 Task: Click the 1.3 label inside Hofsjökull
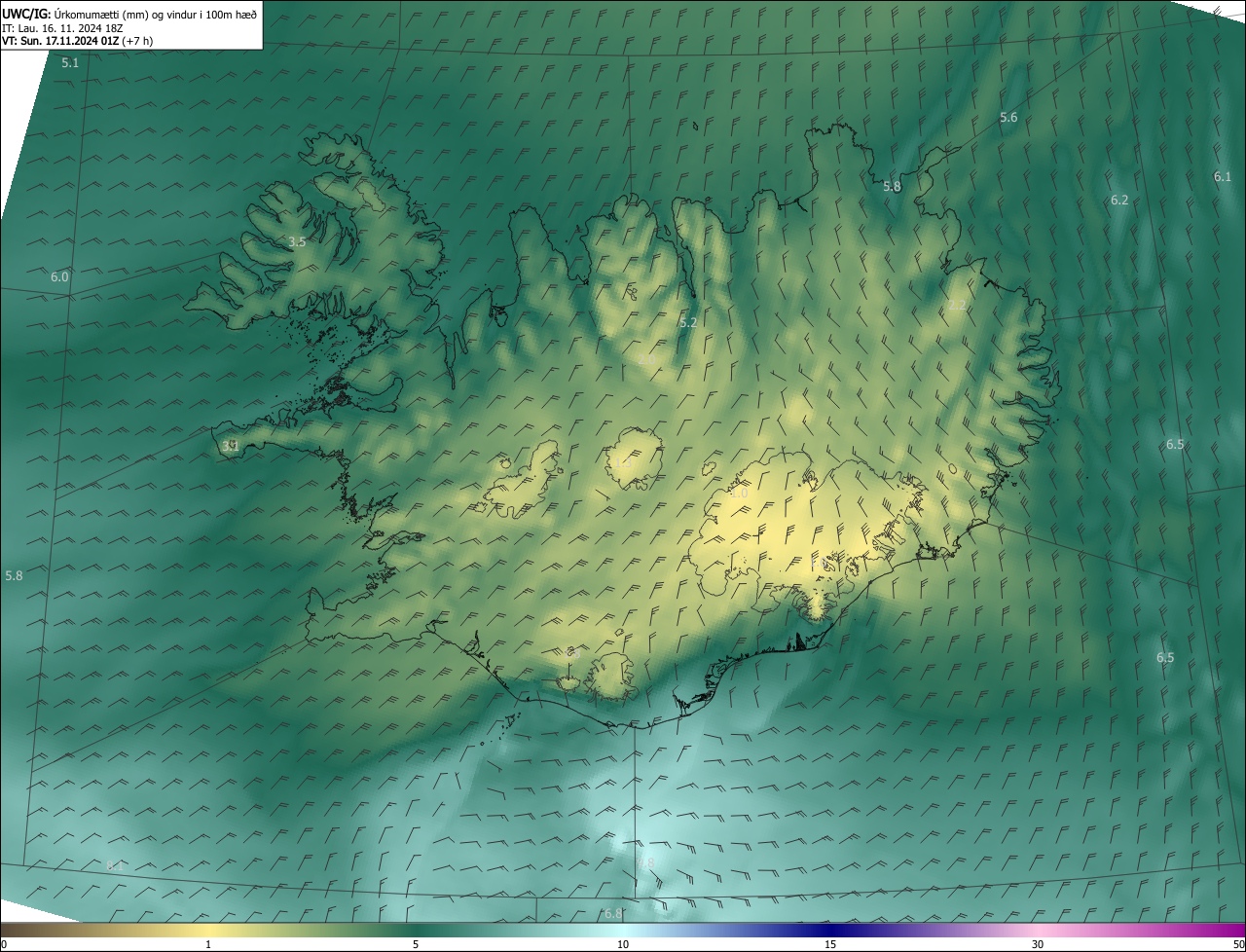coord(622,462)
